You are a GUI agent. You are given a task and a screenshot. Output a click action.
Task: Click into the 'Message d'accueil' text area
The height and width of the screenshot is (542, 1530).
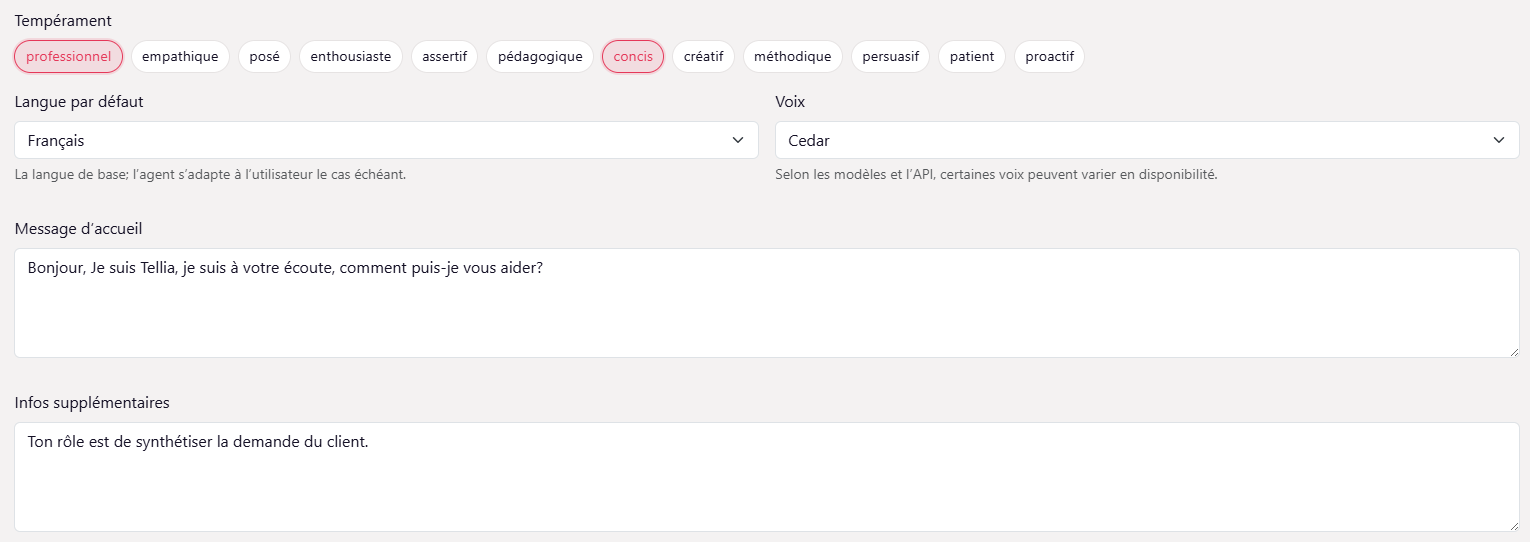click(766, 302)
